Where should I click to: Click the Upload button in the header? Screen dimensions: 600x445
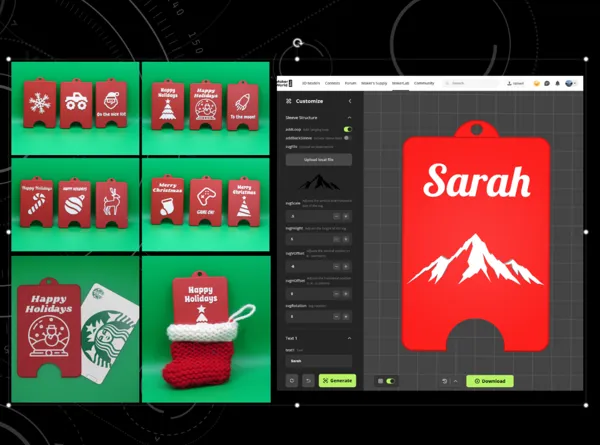(515, 83)
